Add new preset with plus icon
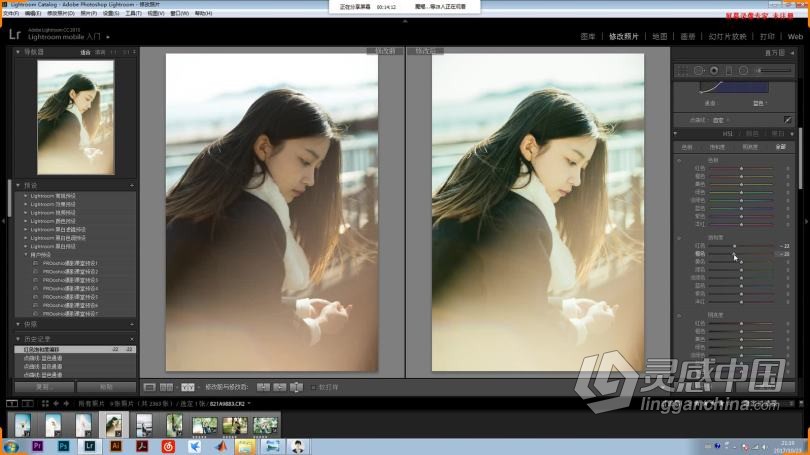 (132, 185)
